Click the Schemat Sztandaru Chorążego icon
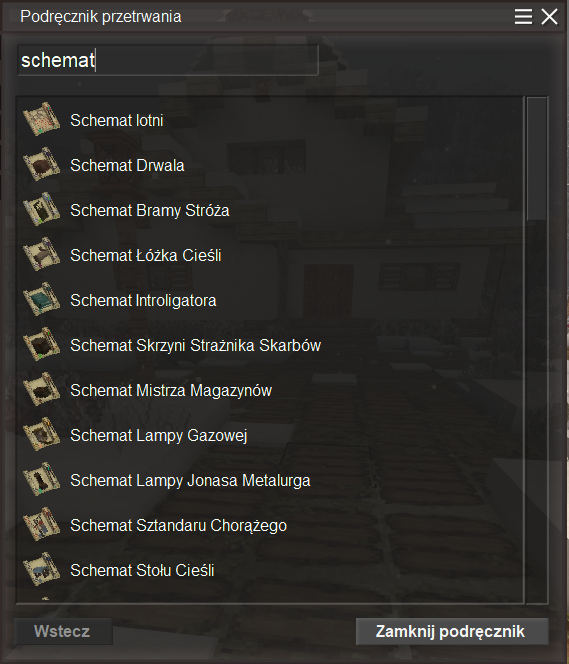Screen dimensions: 569x664 [41, 524]
